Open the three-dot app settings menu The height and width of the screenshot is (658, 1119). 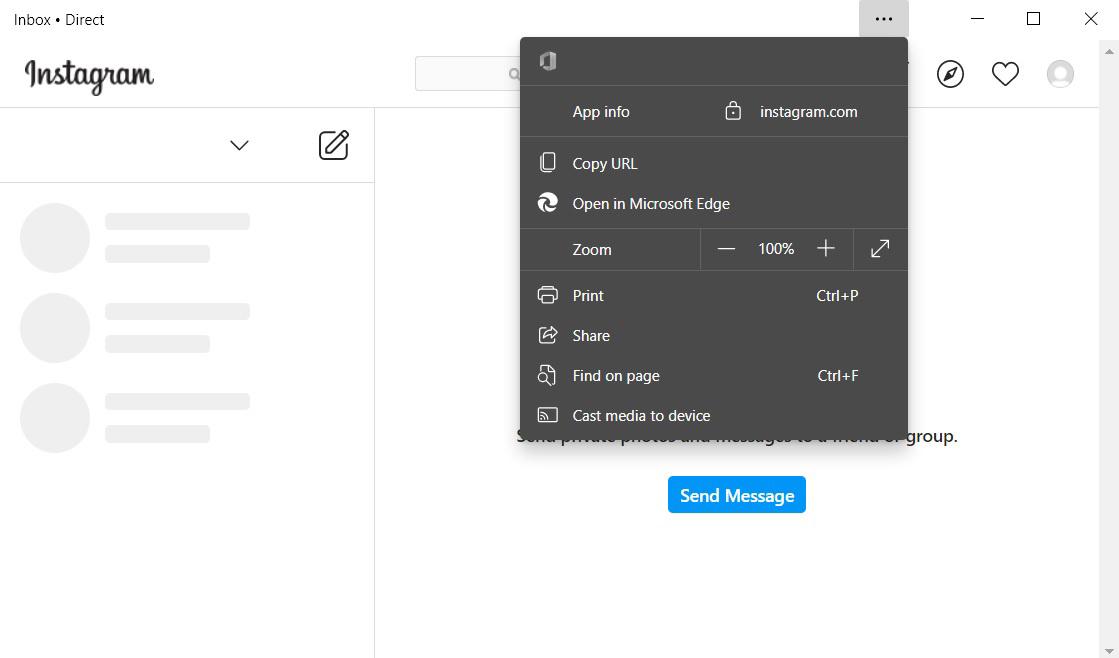[x=883, y=18]
